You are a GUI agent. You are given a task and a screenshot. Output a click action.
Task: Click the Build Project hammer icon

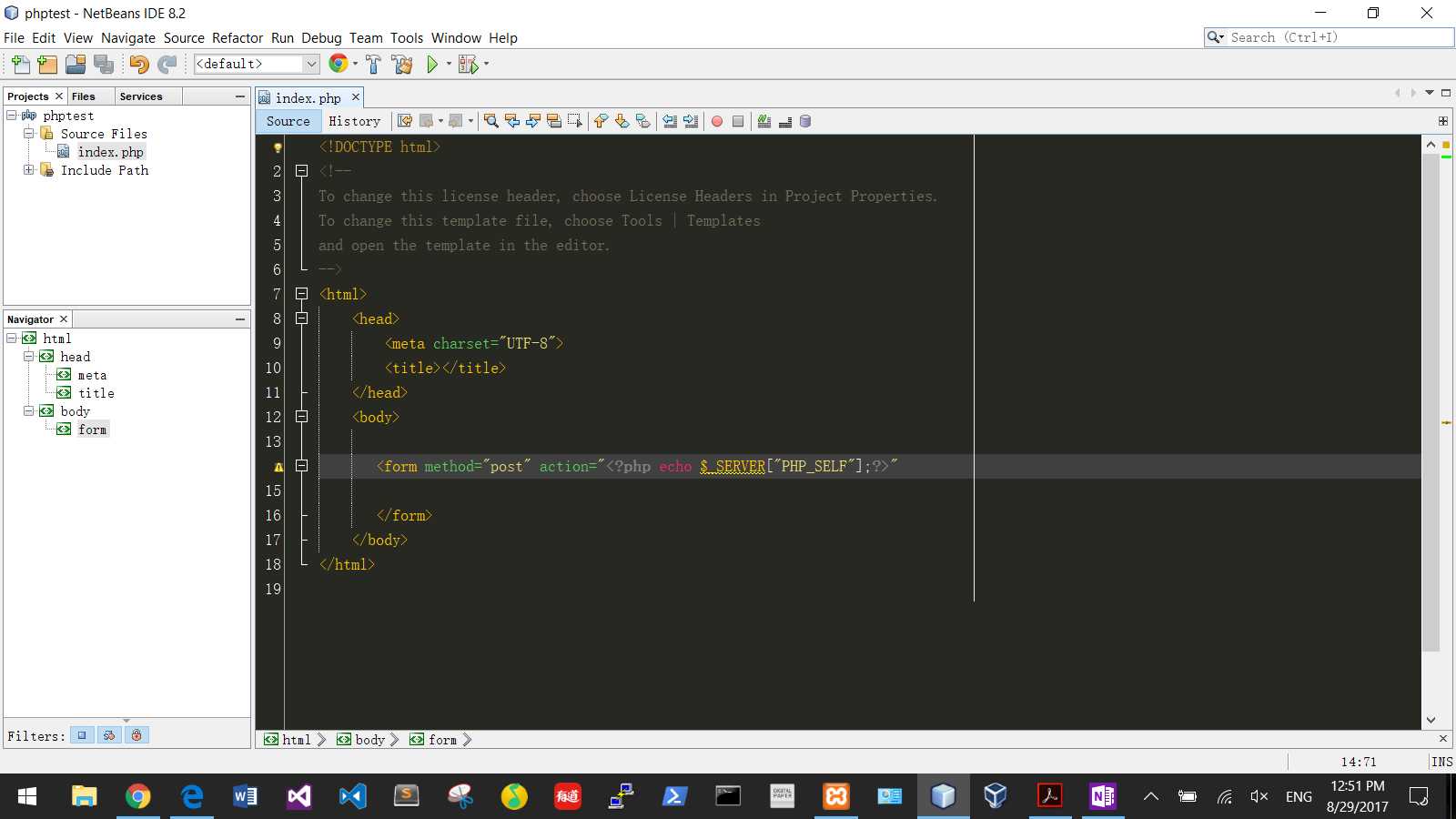[x=373, y=64]
